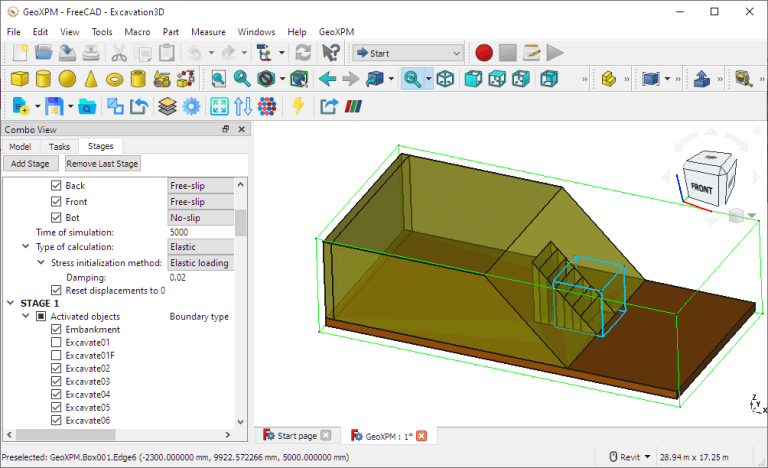Screen dimensions: 768x468
Task: Click the Time of simulation value field
Action: [x=200, y=232]
